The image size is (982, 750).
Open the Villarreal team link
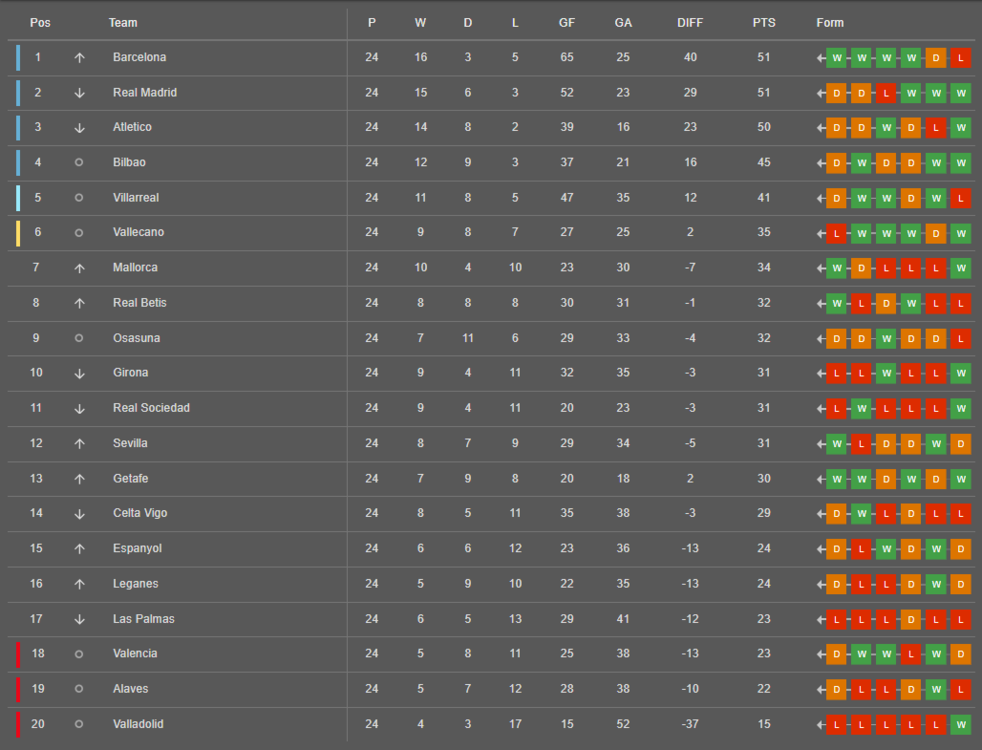coord(136,198)
